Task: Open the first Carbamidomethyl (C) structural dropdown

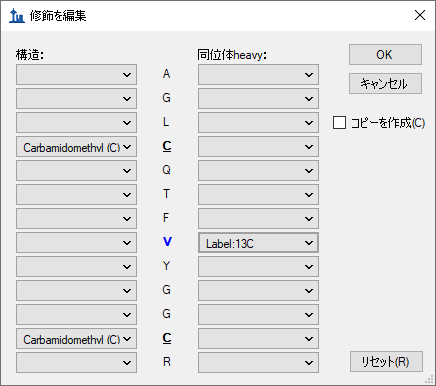Action: pos(76,147)
